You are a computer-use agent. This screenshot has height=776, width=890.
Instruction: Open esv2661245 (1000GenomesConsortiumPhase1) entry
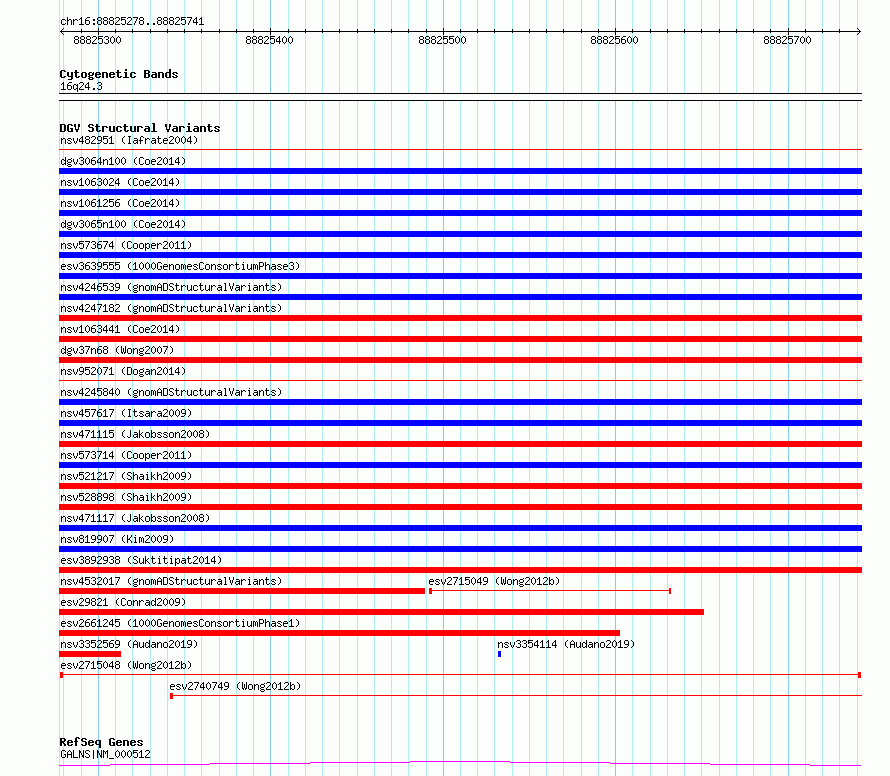(180, 623)
